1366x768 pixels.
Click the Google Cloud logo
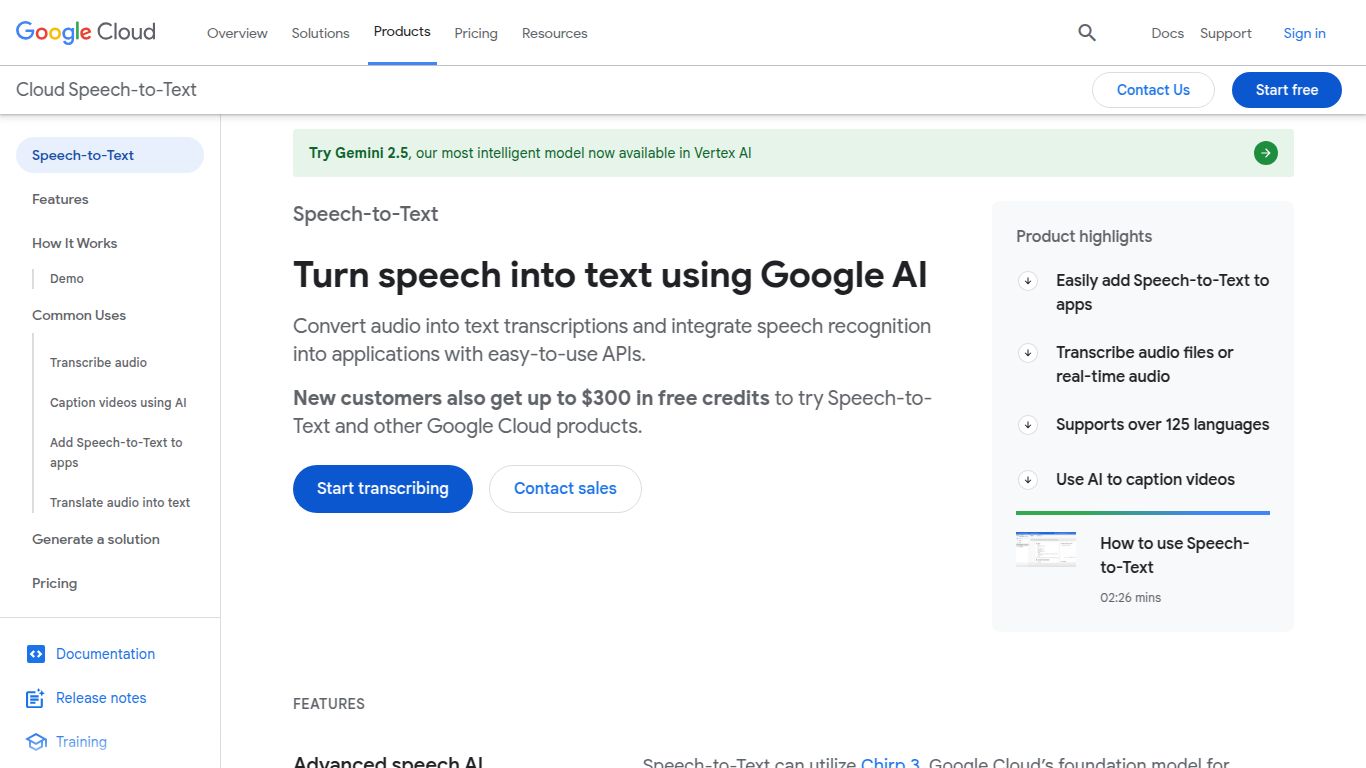(85, 31)
